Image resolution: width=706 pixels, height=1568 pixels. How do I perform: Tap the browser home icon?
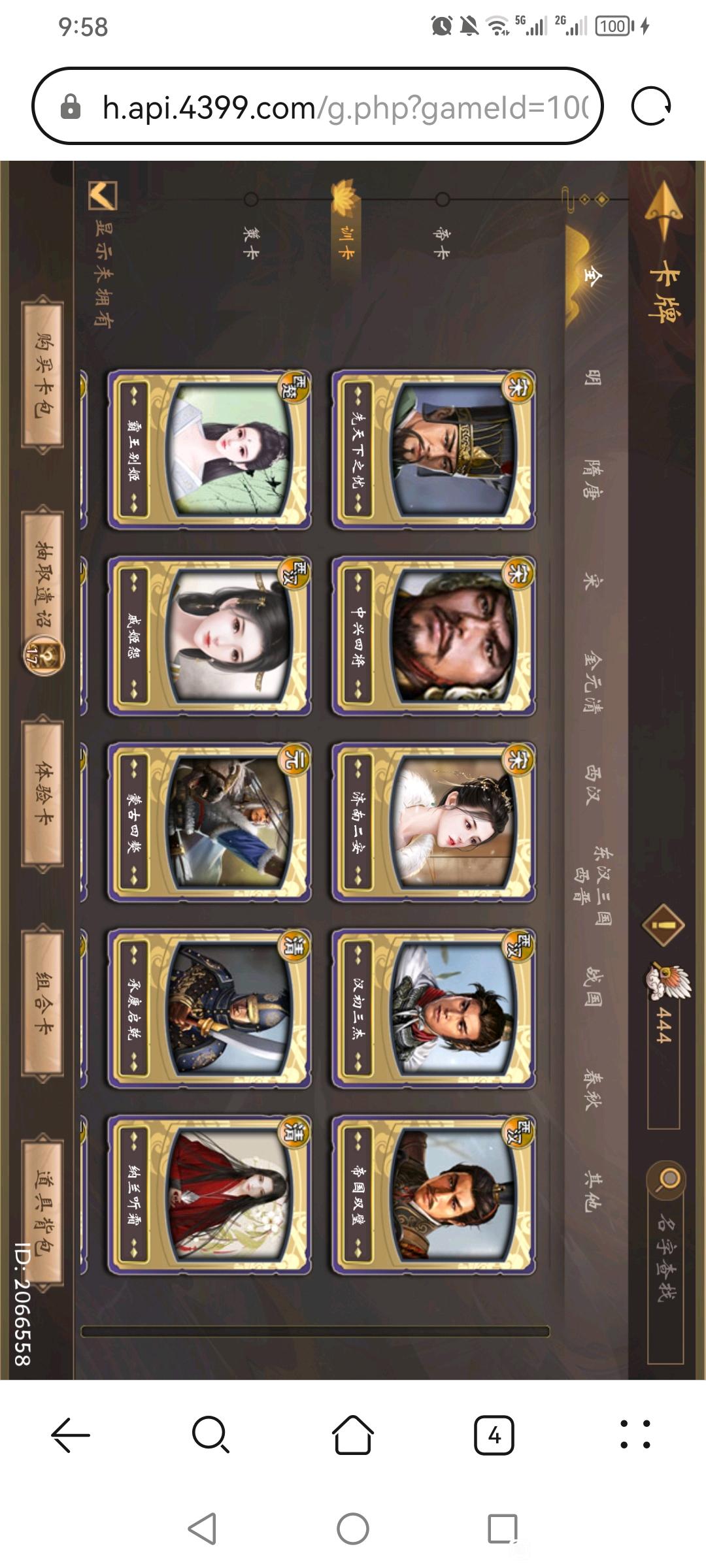(x=353, y=1435)
